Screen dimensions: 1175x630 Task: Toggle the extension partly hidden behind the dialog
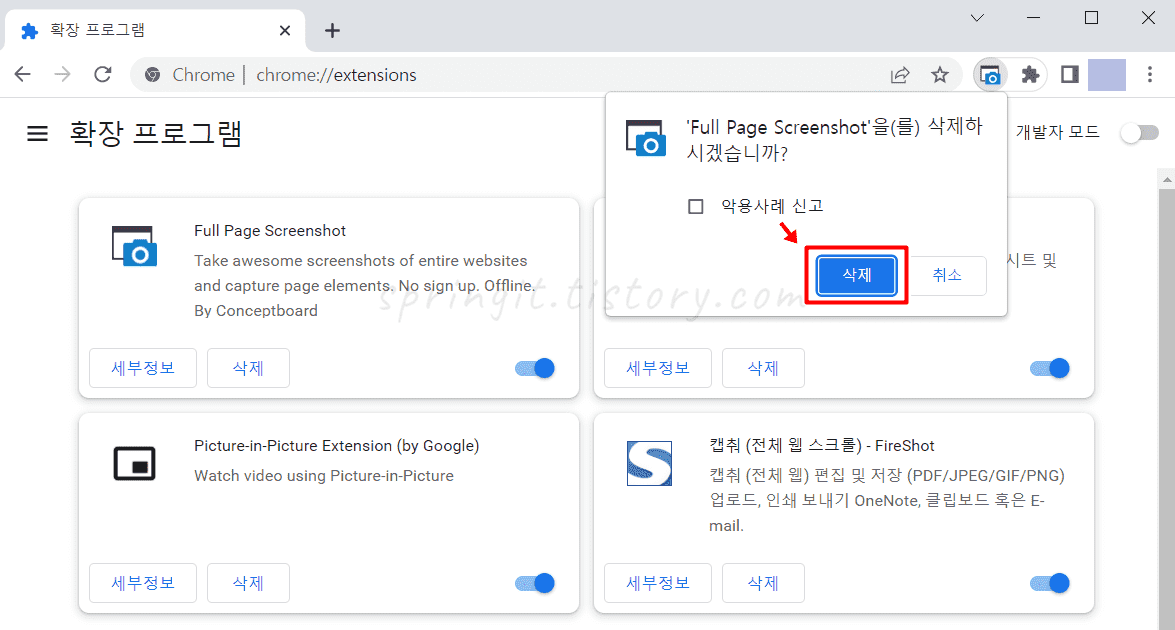1050,368
